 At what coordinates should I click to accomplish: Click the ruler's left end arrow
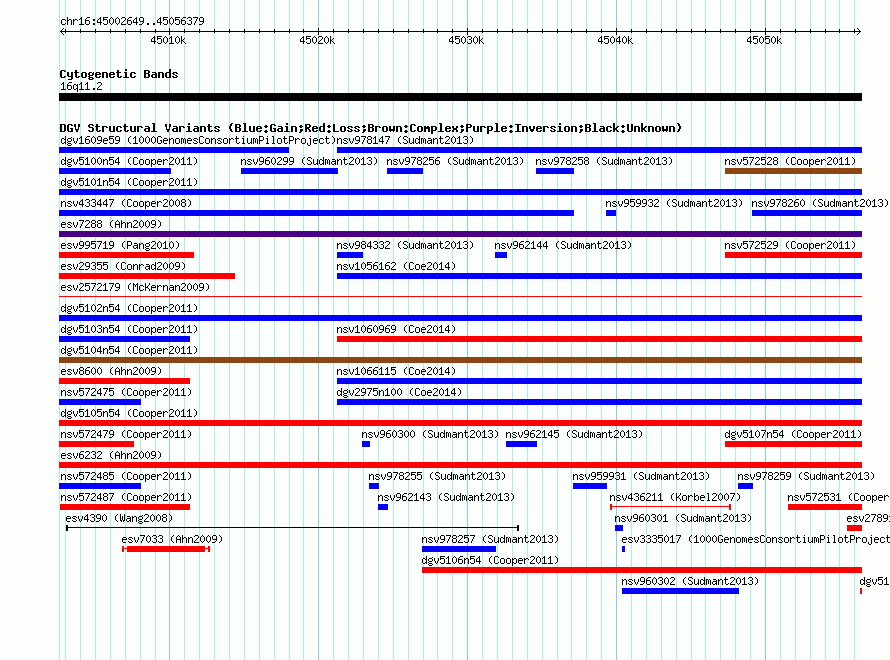pyautogui.click(x=62, y=32)
